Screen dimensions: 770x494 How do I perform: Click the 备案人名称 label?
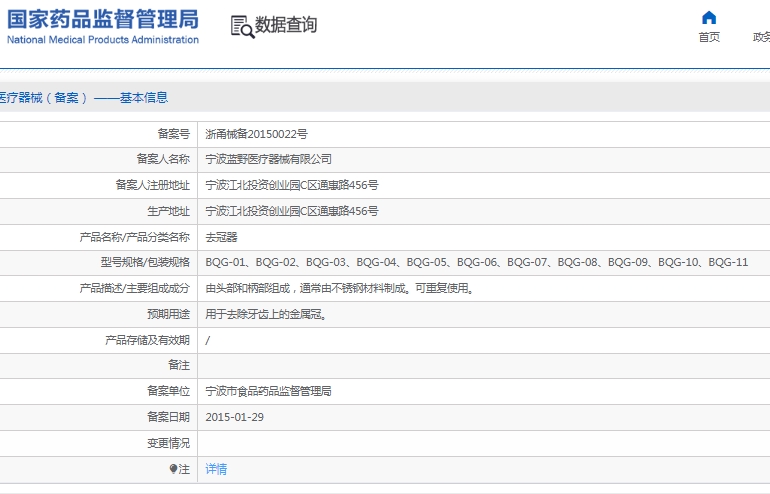(x=163, y=159)
